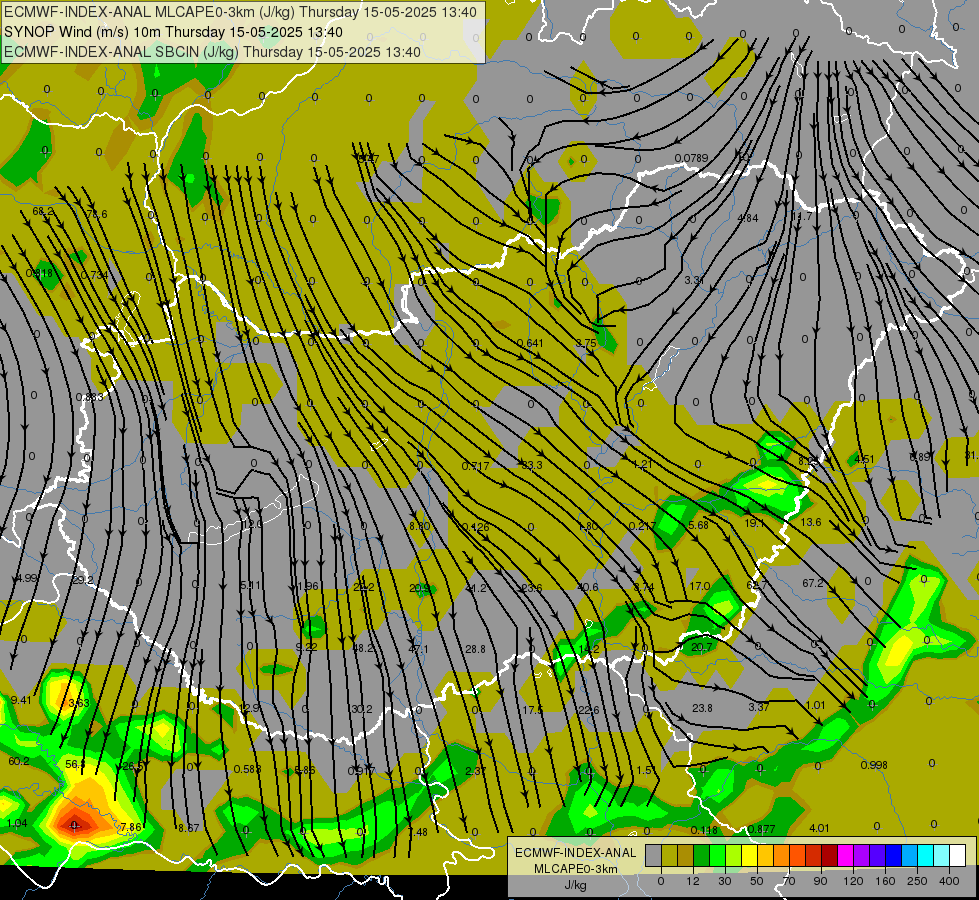The height and width of the screenshot is (900, 979).
Task: Click the magenta swatch in the legend
Action: [x=846, y=856]
